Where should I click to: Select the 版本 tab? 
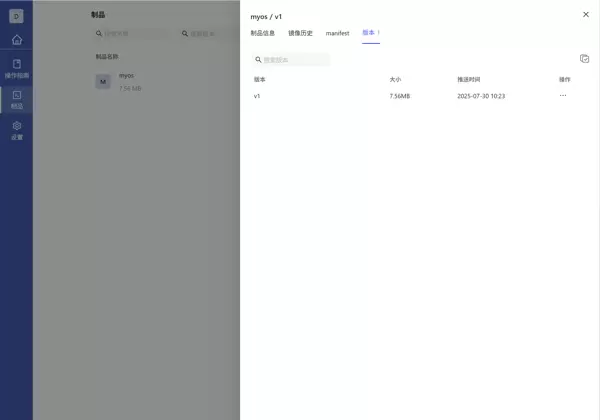click(370, 33)
